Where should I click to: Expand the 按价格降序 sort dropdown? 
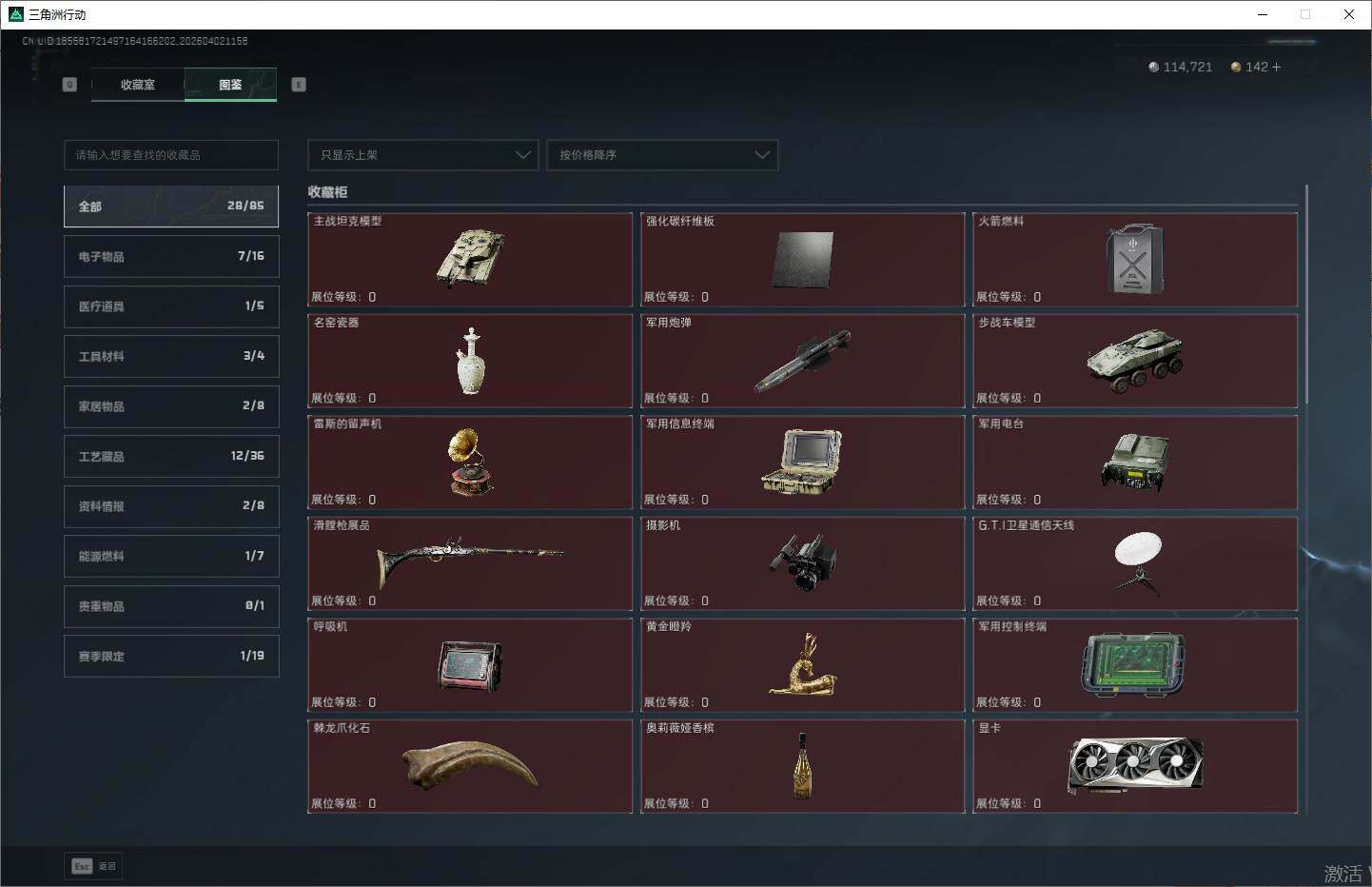662,155
